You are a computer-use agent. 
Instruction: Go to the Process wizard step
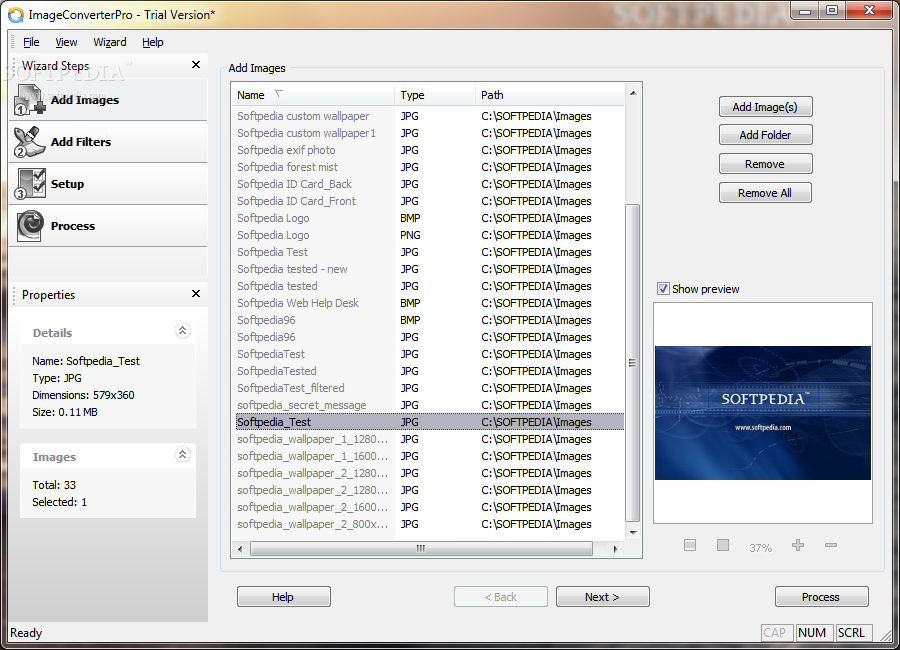108,226
